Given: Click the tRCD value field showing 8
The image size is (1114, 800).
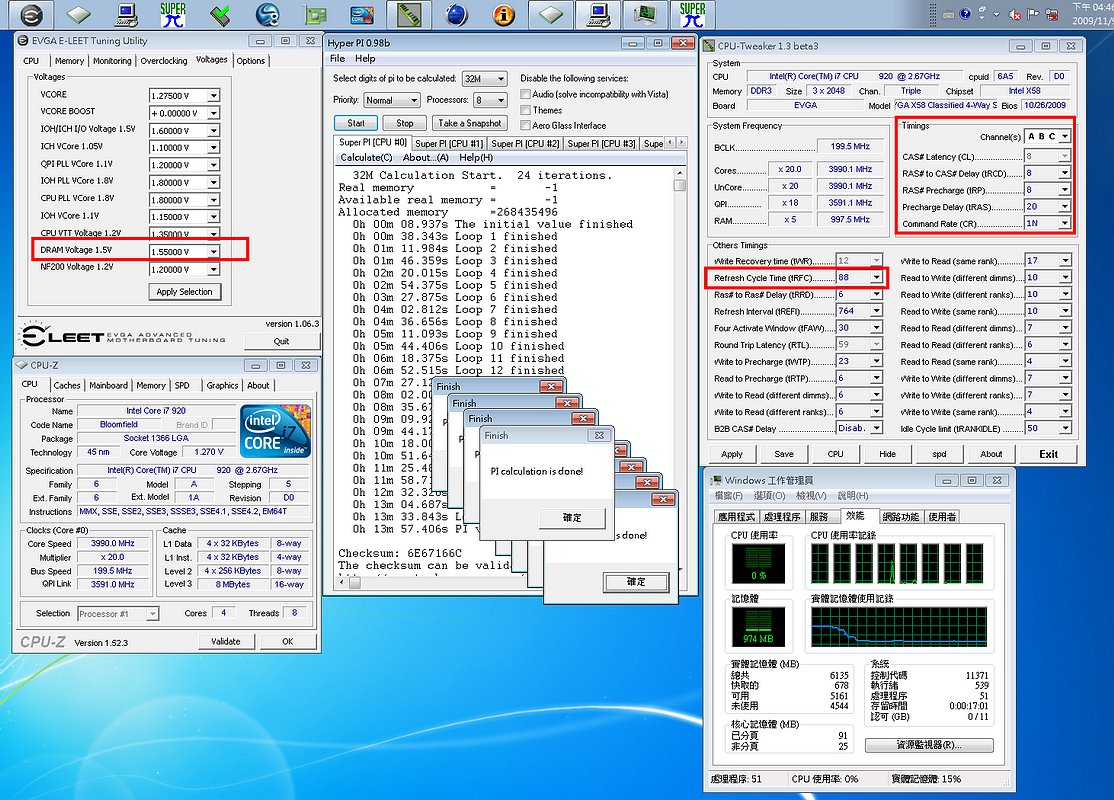Looking at the screenshot, I should 1042,173.
